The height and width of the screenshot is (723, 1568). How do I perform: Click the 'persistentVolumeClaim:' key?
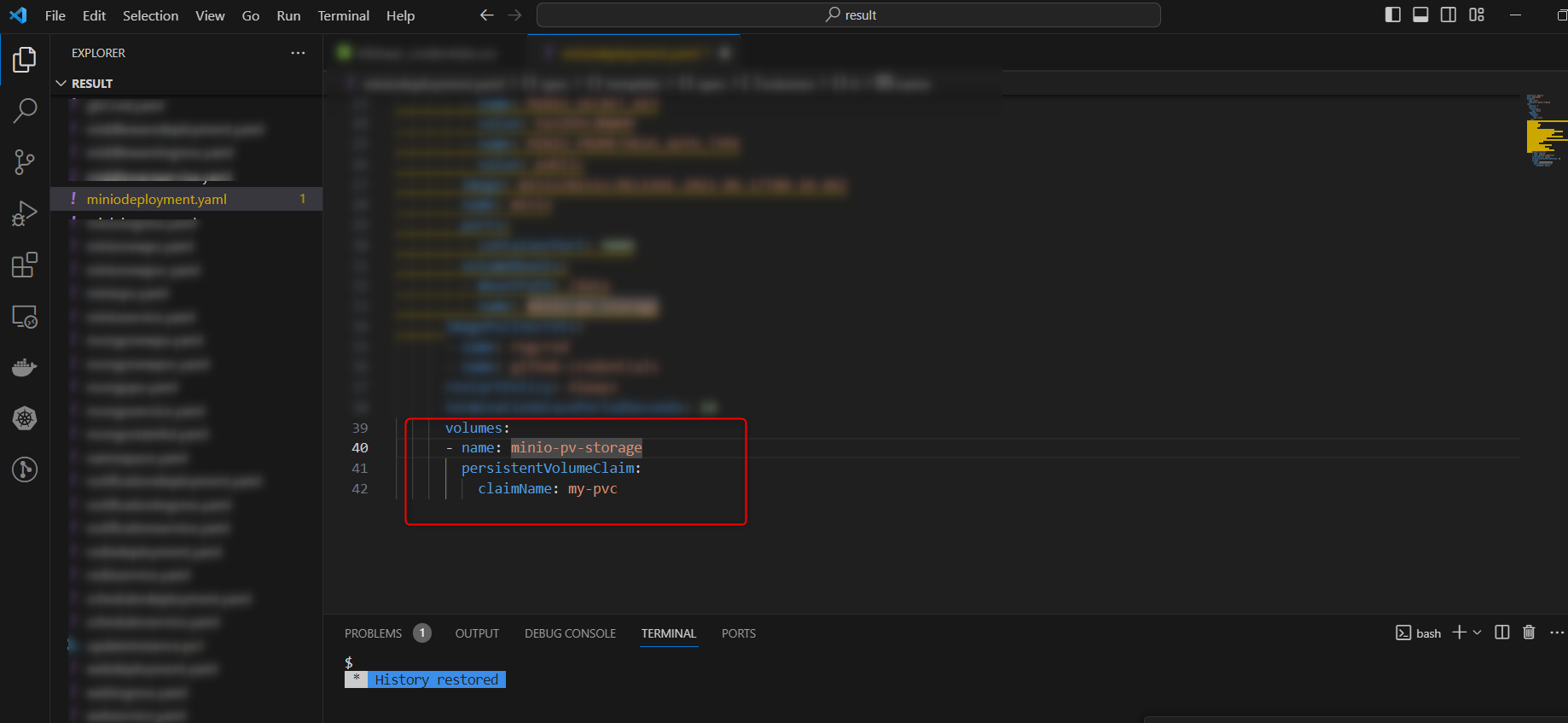click(551, 468)
